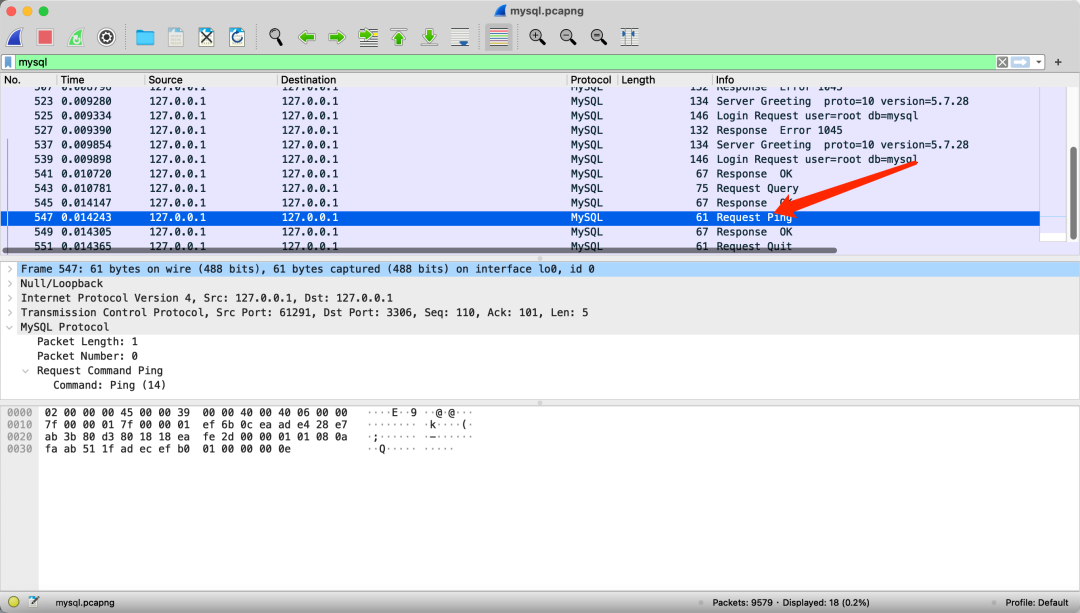1080x613 pixels.
Task: Clear the mysql display filter
Action: point(1002,62)
